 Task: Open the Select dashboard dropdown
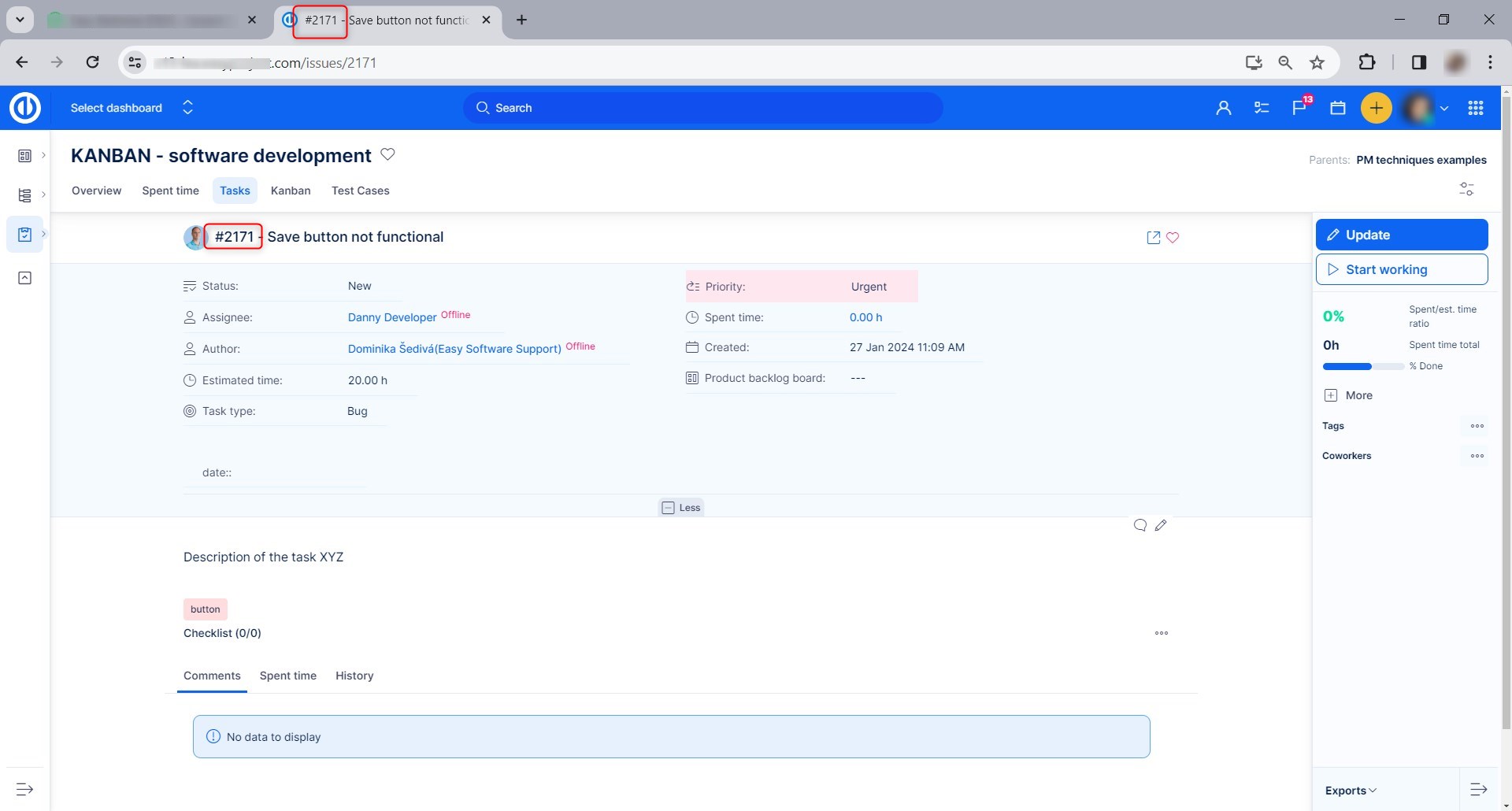131,108
